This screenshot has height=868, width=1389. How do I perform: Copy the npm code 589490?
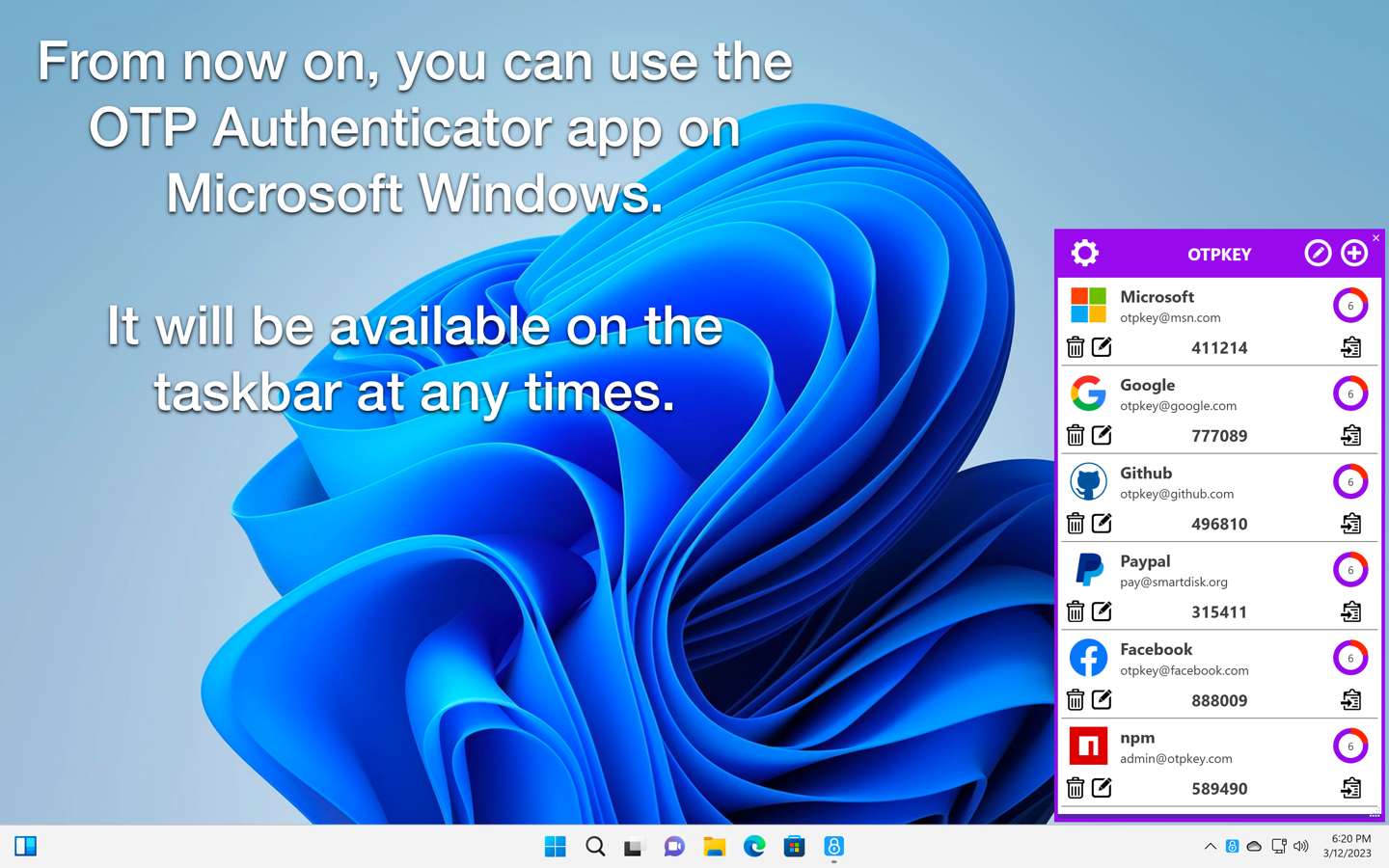[1351, 788]
